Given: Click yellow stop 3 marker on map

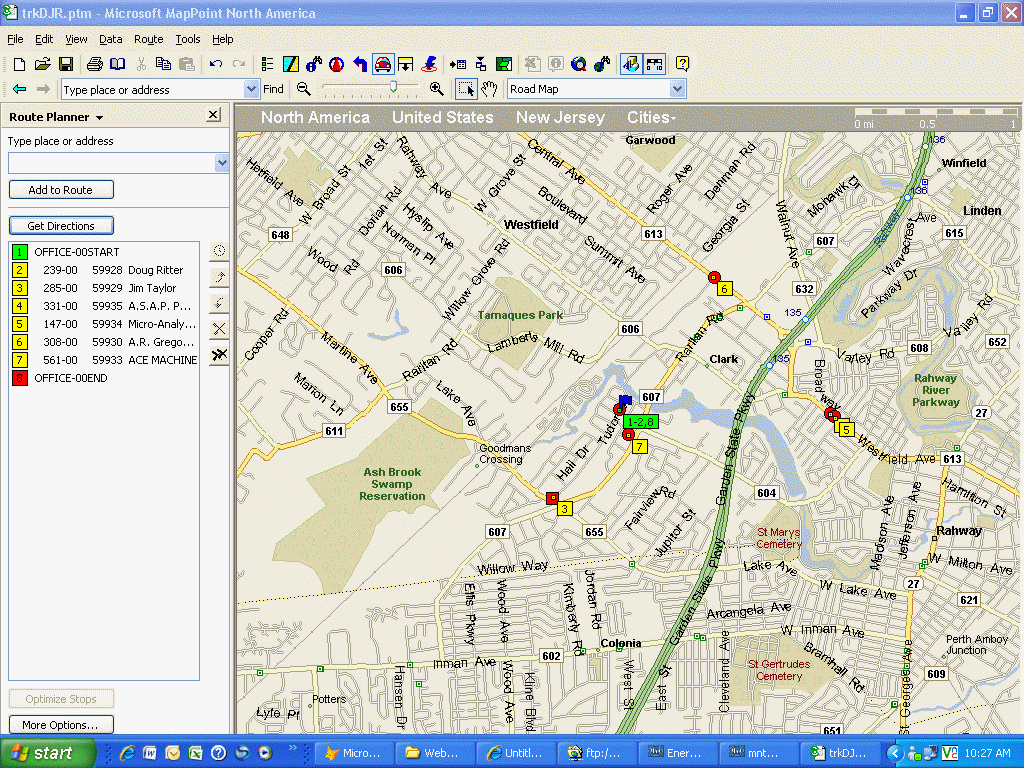Looking at the screenshot, I should (x=565, y=509).
